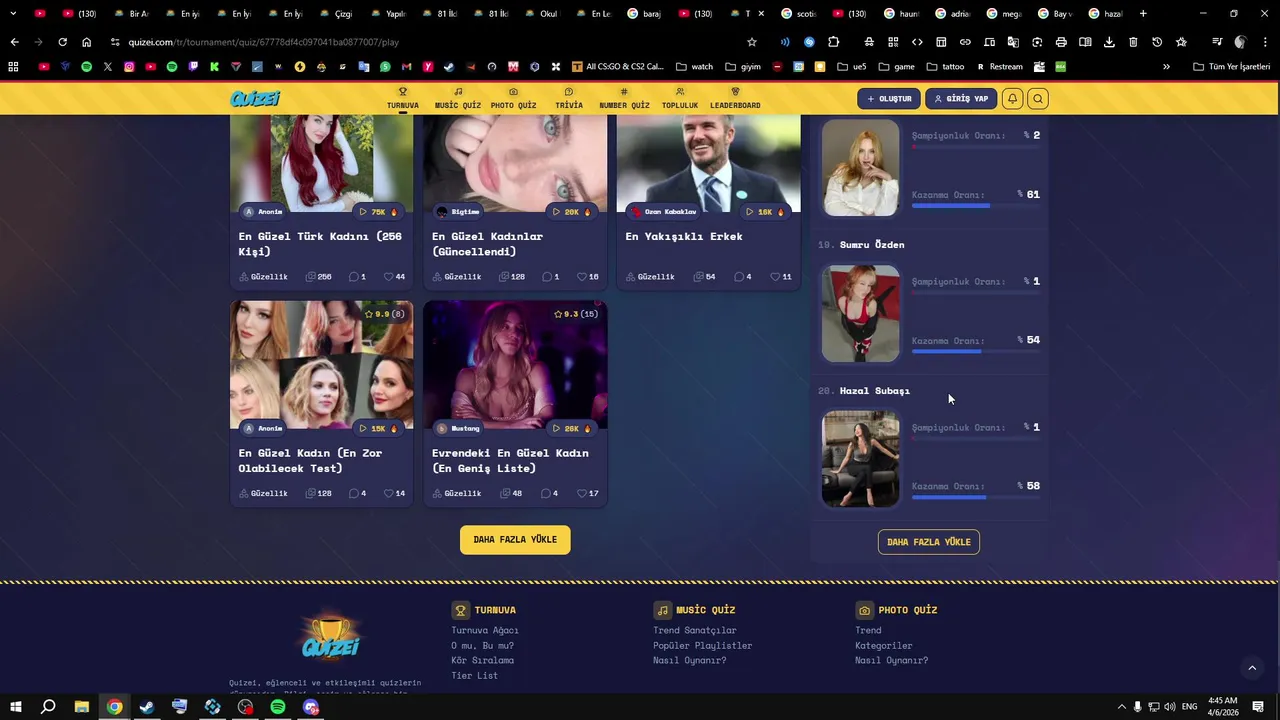
Task: Open the browser home page icon
Action: click(x=86, y=42)
